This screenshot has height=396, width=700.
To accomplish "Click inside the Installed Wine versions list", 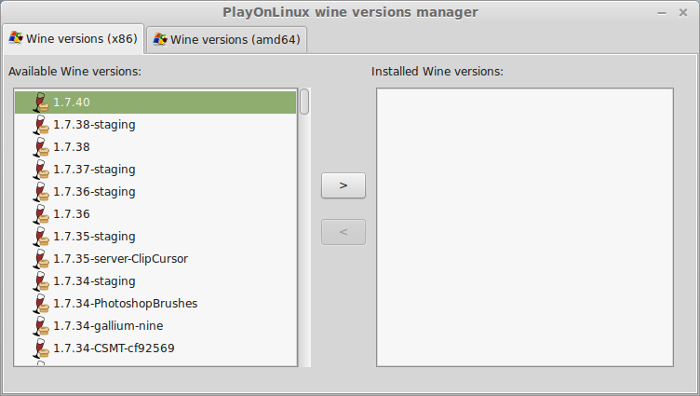I will [x=525, y=227].
